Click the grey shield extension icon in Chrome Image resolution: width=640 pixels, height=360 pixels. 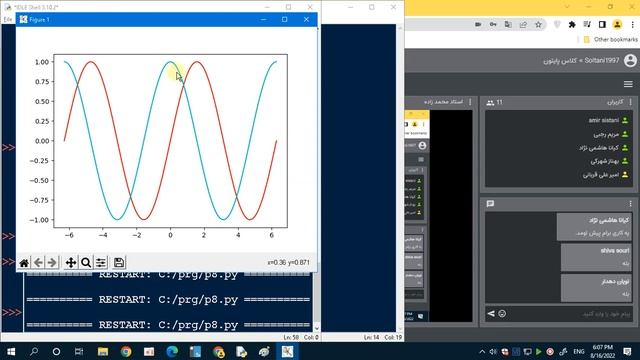557,24
